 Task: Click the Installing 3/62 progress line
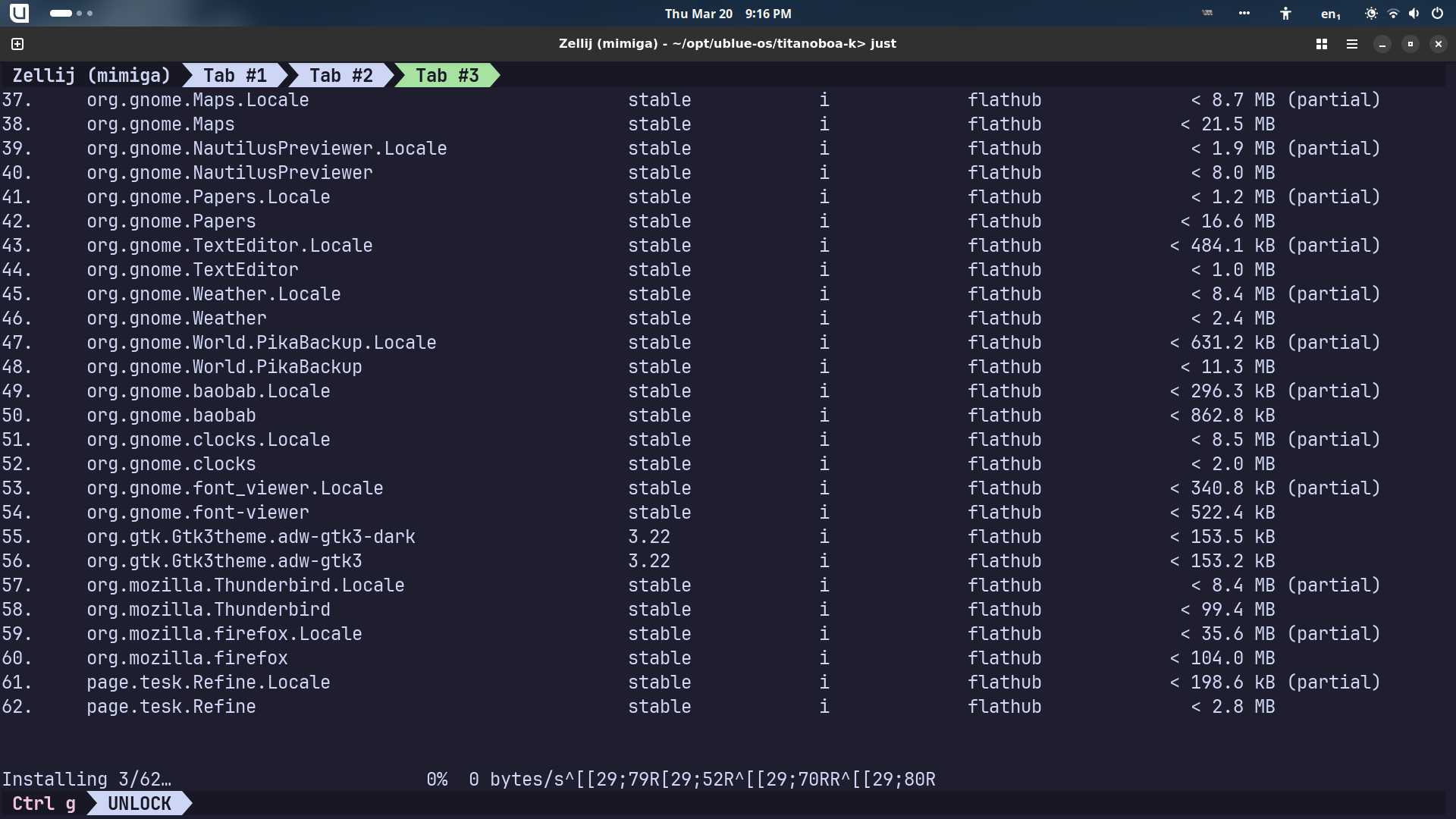(x=86, y=780)
